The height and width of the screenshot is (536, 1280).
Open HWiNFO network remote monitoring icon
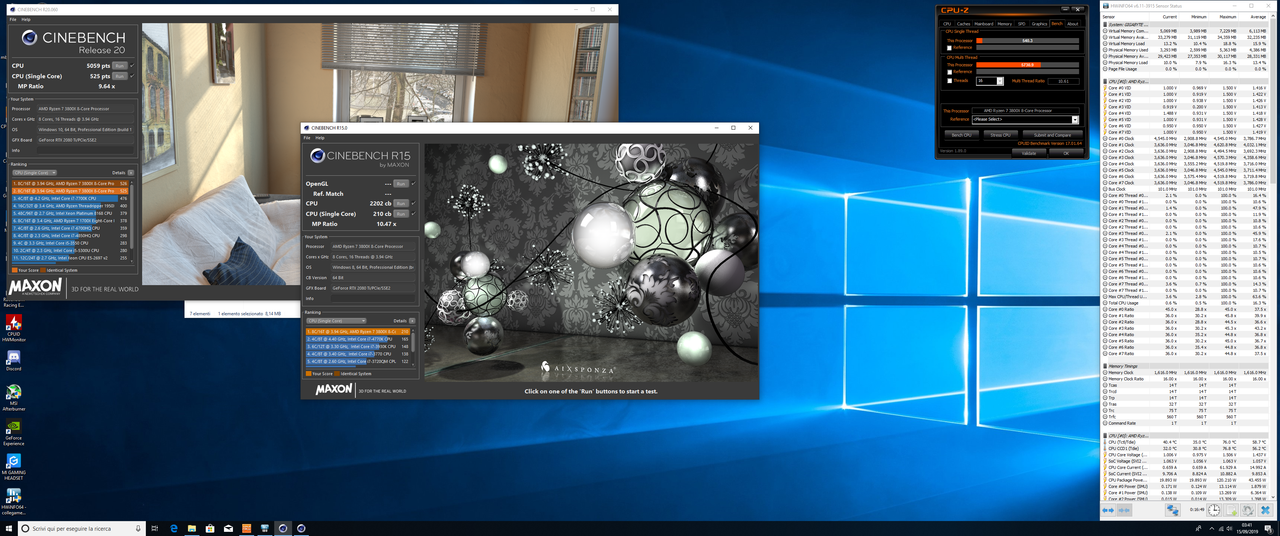(x=1173, y=510)
